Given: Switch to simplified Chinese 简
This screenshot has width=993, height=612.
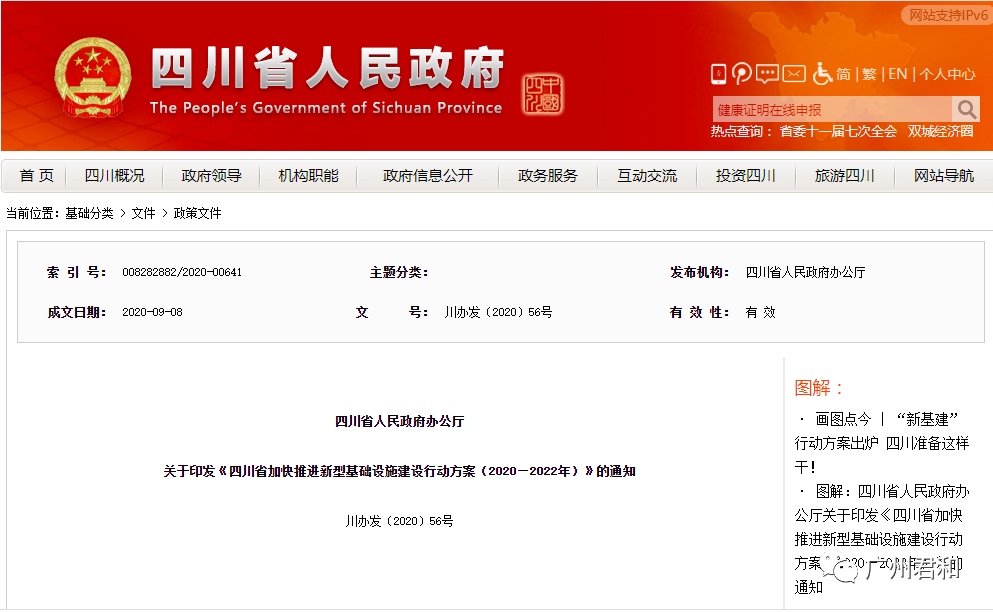Looking at the screenshot, I should pyautogui.click(x=844, y=74).
